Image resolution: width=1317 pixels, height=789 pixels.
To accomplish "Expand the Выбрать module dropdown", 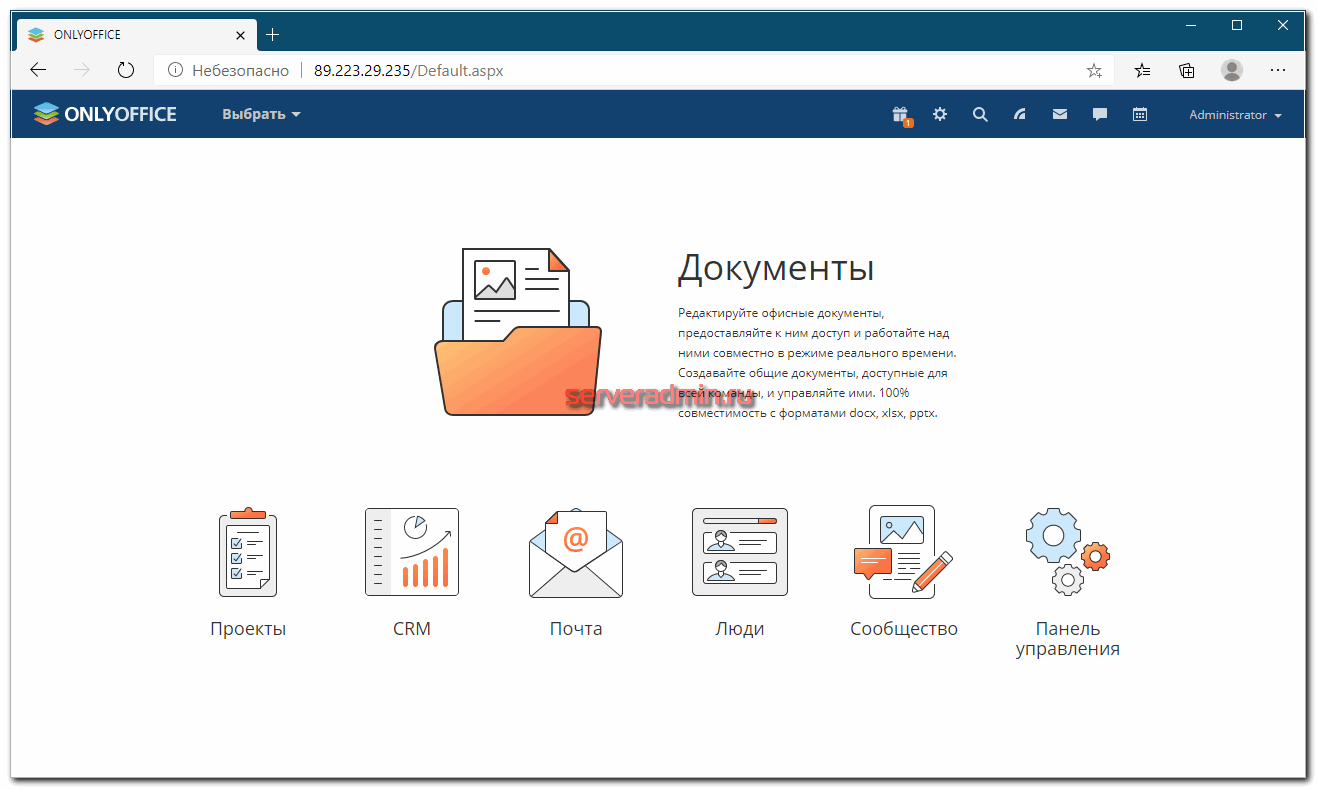I will 261,115.
